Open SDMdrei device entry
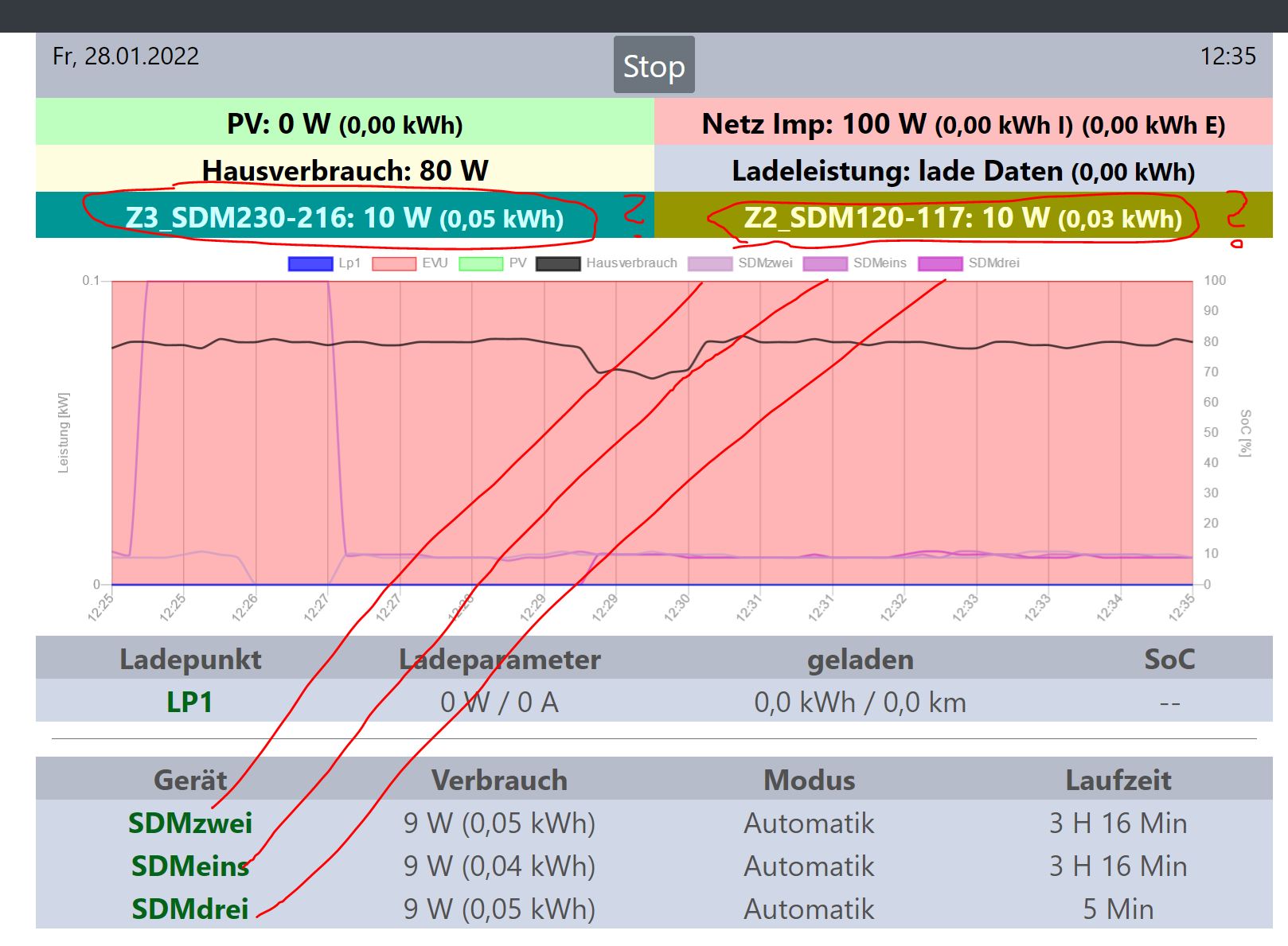Viewport: 1288px width, 946px height. [x=189, y=909]
